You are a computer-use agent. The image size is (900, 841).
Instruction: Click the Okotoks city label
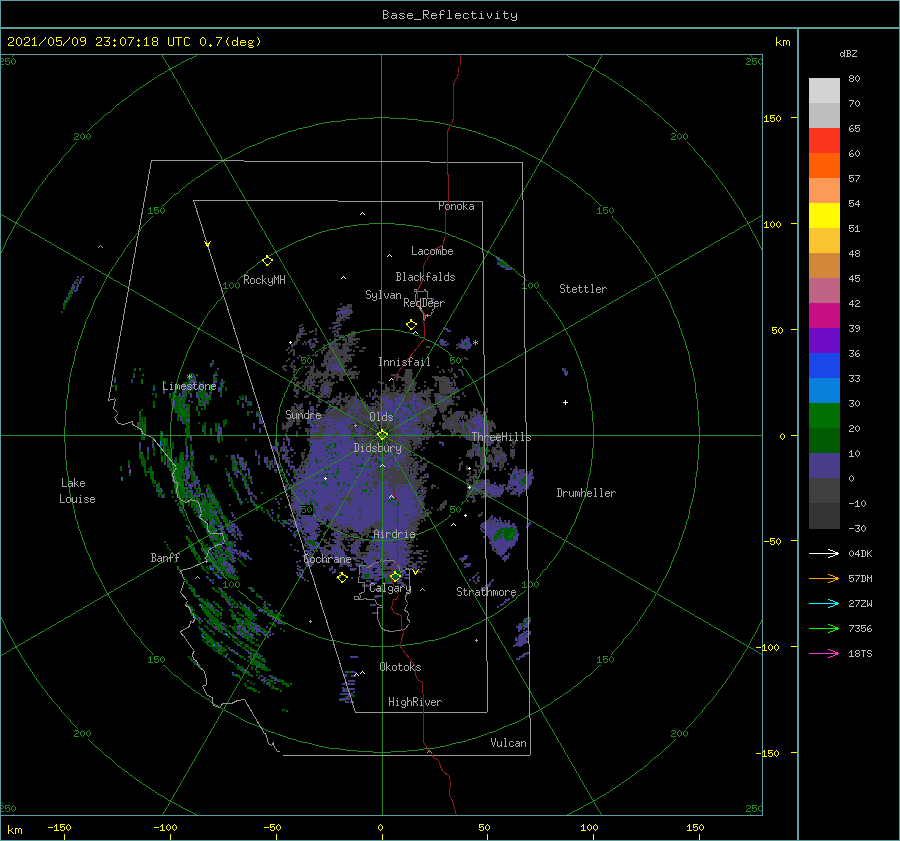[x=400, y=667]
